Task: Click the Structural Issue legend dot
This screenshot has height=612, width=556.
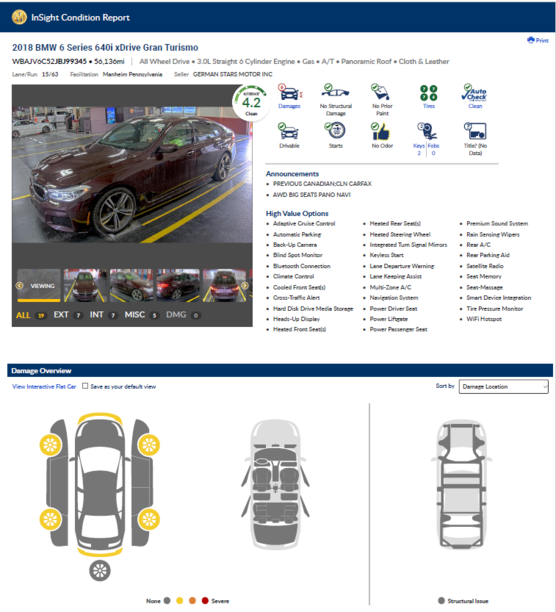Action: [x=441, y=601]
